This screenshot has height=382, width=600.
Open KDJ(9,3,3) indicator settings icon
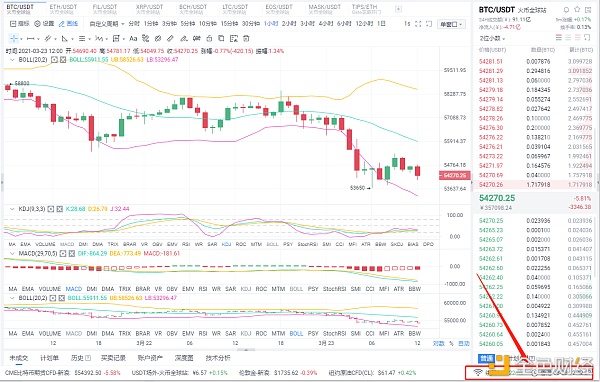51,209
